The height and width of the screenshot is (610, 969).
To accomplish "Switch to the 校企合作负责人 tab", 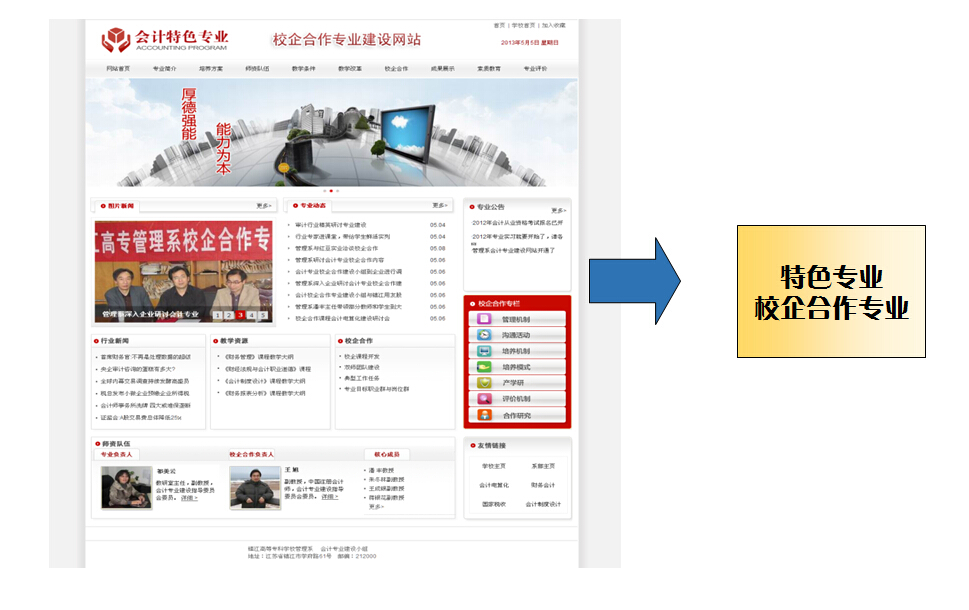I will 251,454.
